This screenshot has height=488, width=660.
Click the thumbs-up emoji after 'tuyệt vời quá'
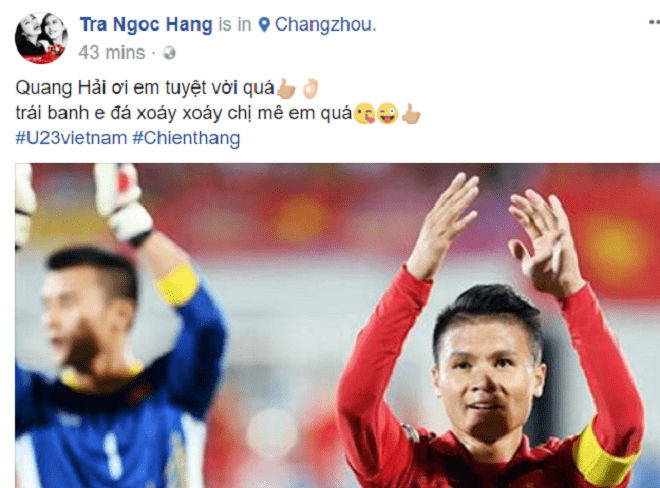point(286,88)
